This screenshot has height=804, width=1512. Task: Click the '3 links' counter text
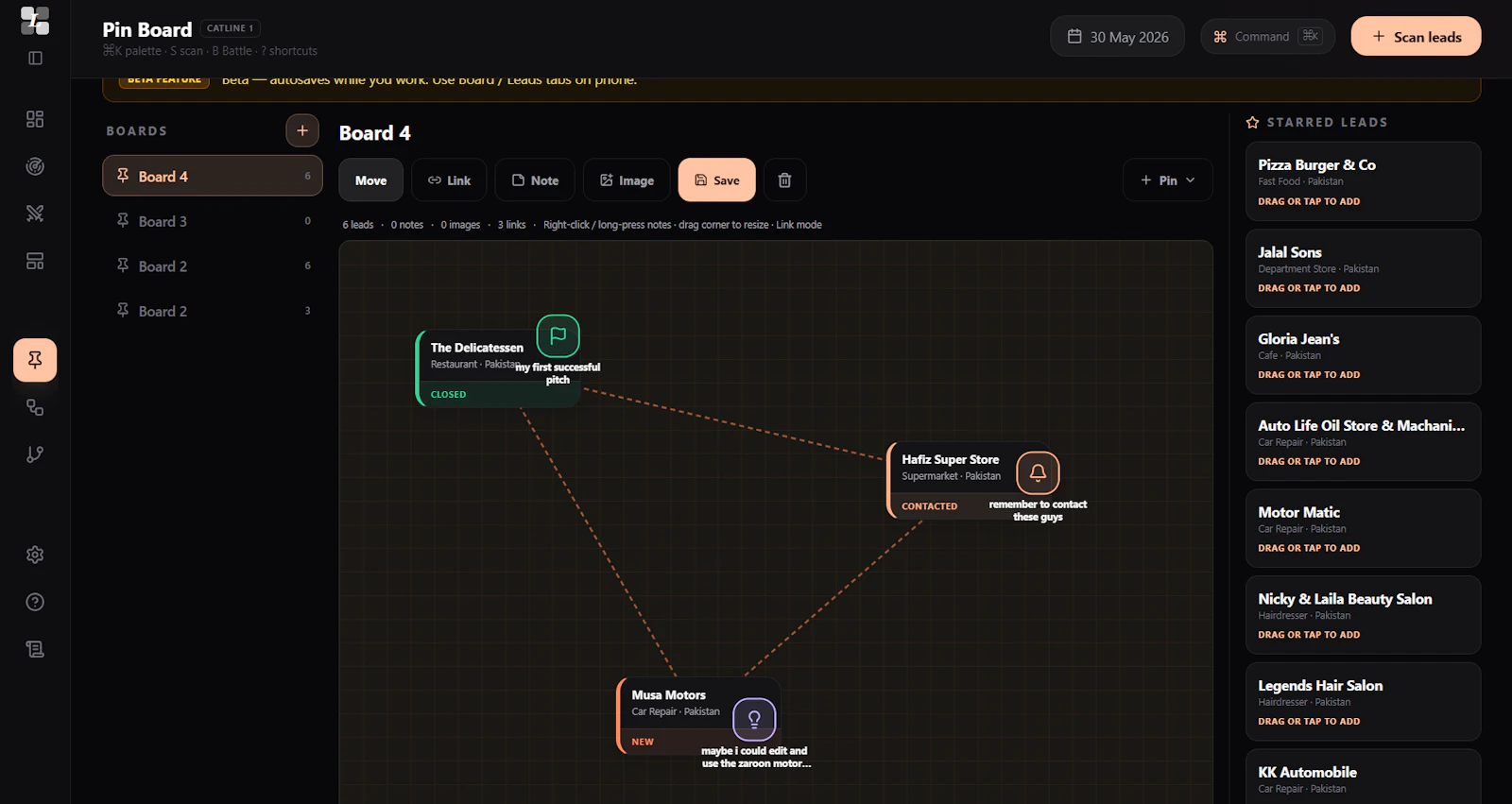[x=512, y=225]
